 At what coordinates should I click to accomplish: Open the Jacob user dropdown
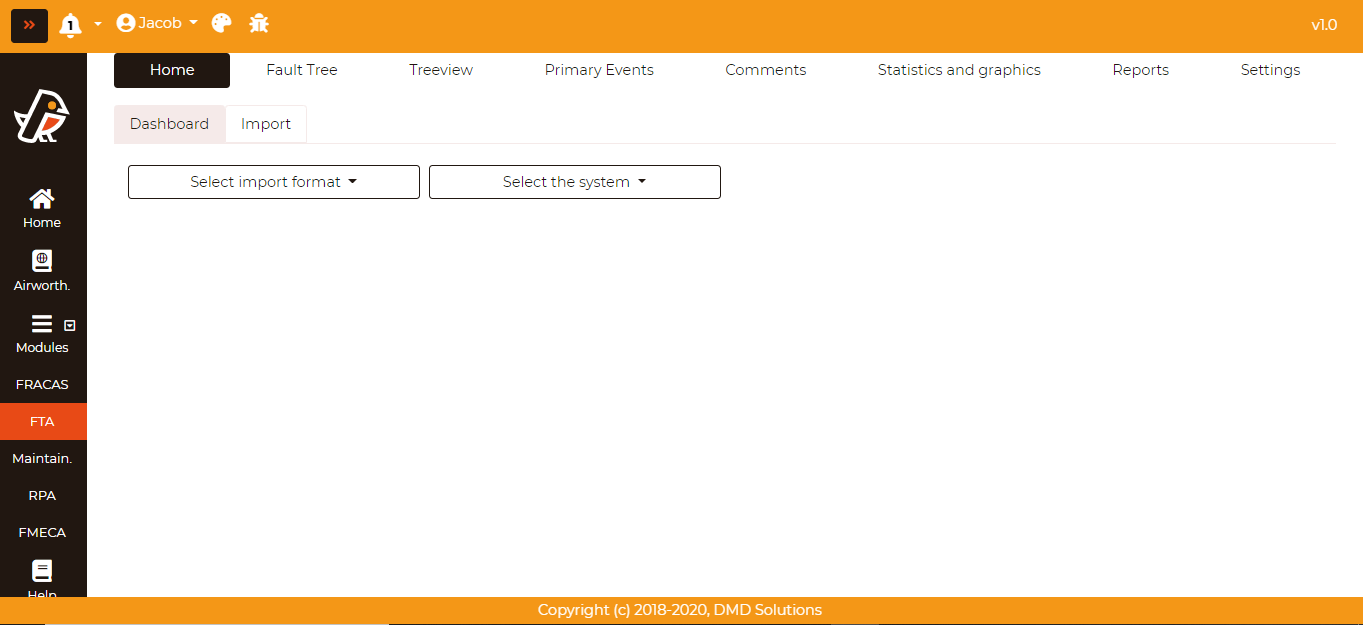157,23
